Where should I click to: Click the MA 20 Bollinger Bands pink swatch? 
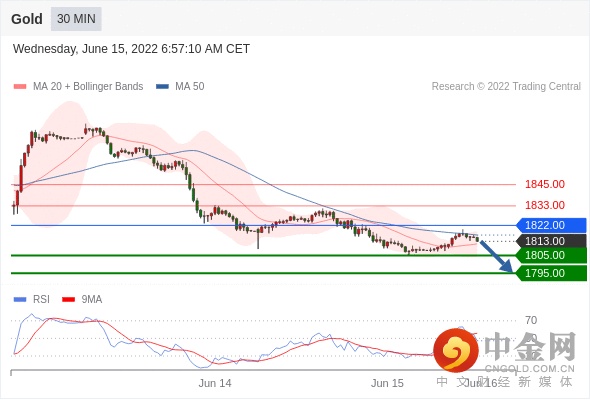[x=20, y=87]
